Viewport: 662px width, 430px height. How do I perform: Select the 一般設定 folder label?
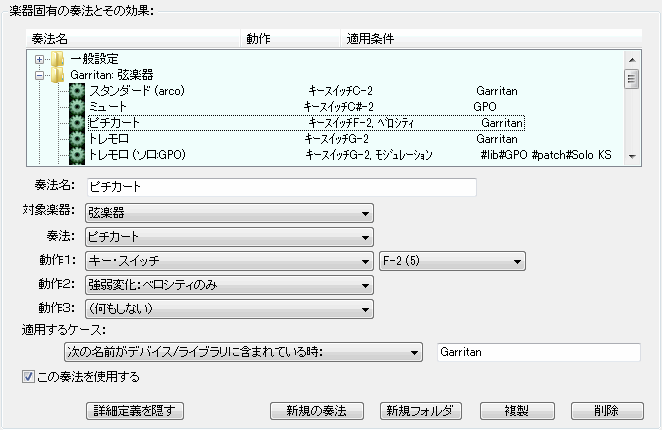94,59
